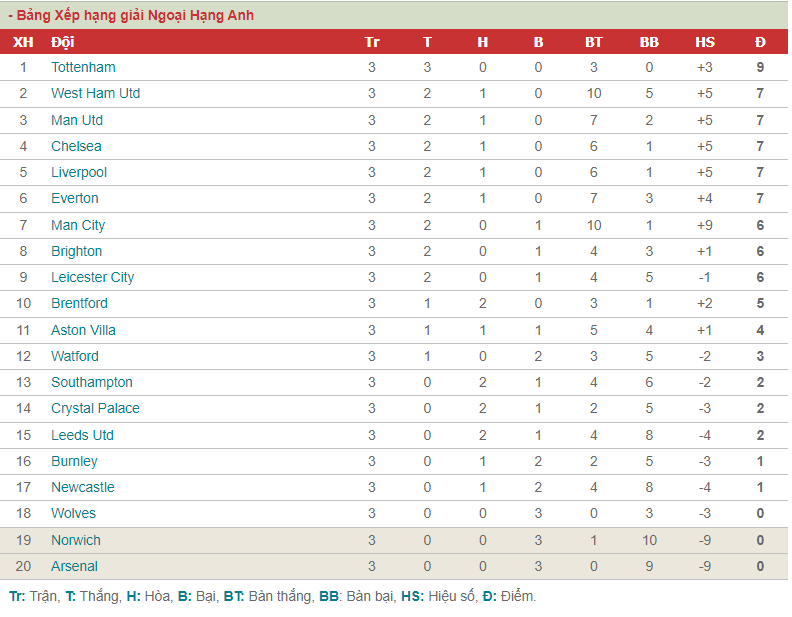Open the West Ham Utd team link
This screenshot has width=792, height=617.
pos(95,93)
